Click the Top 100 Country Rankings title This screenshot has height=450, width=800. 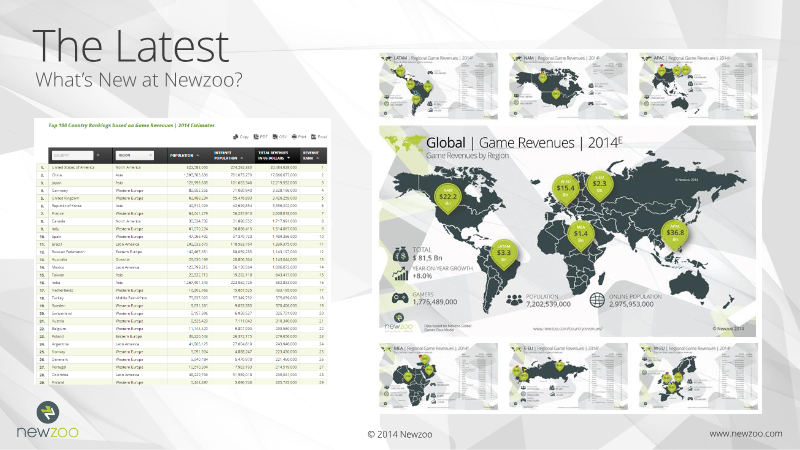click(x=132, y=125)
